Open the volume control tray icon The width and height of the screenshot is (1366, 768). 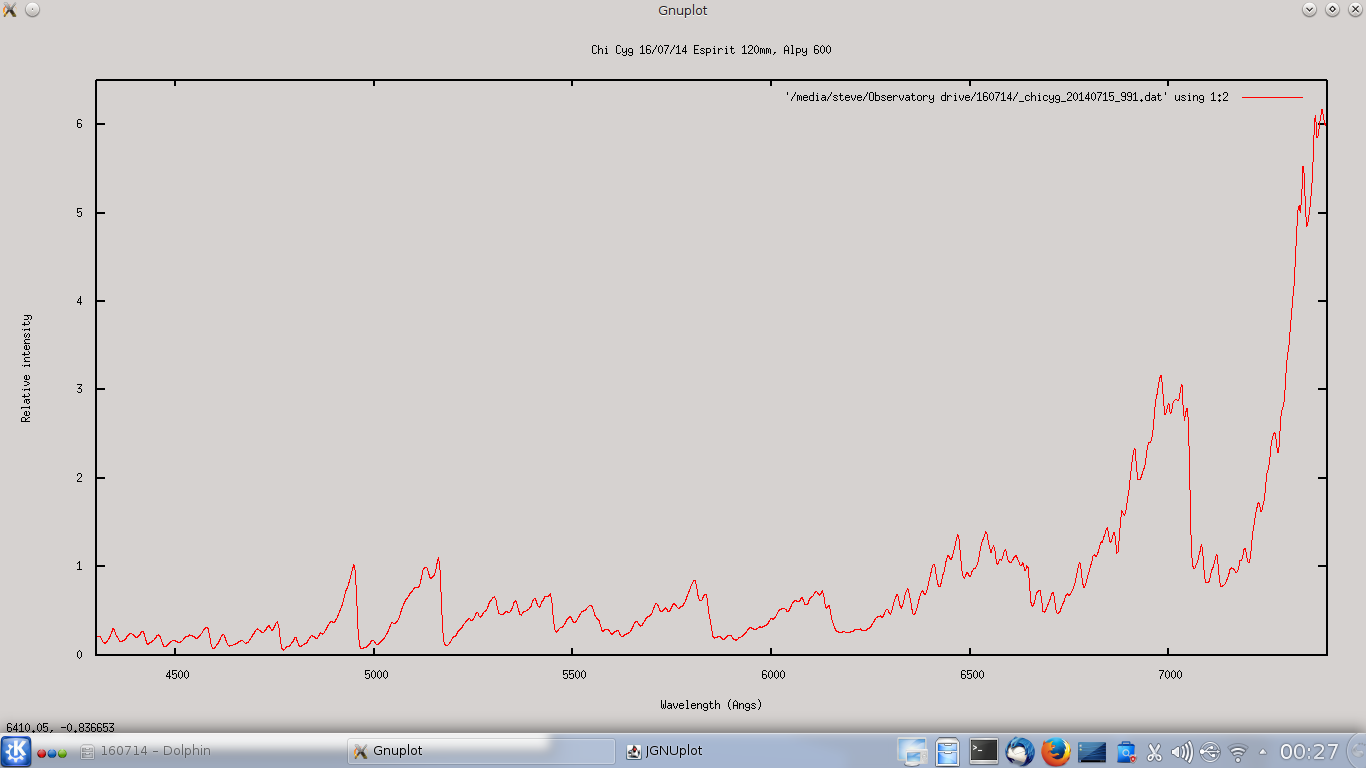point(1181,752)
